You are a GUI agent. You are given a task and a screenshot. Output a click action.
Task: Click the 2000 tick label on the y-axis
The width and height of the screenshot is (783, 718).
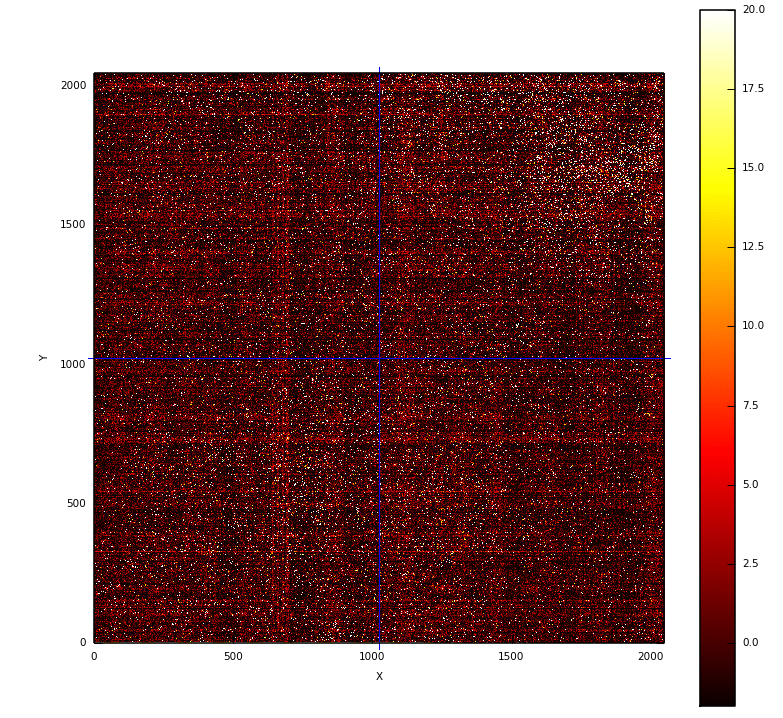73,86
